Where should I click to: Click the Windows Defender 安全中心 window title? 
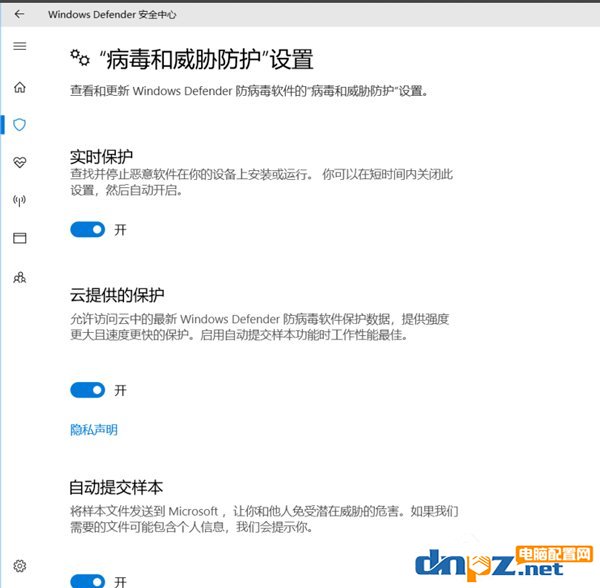click(112, 15)
